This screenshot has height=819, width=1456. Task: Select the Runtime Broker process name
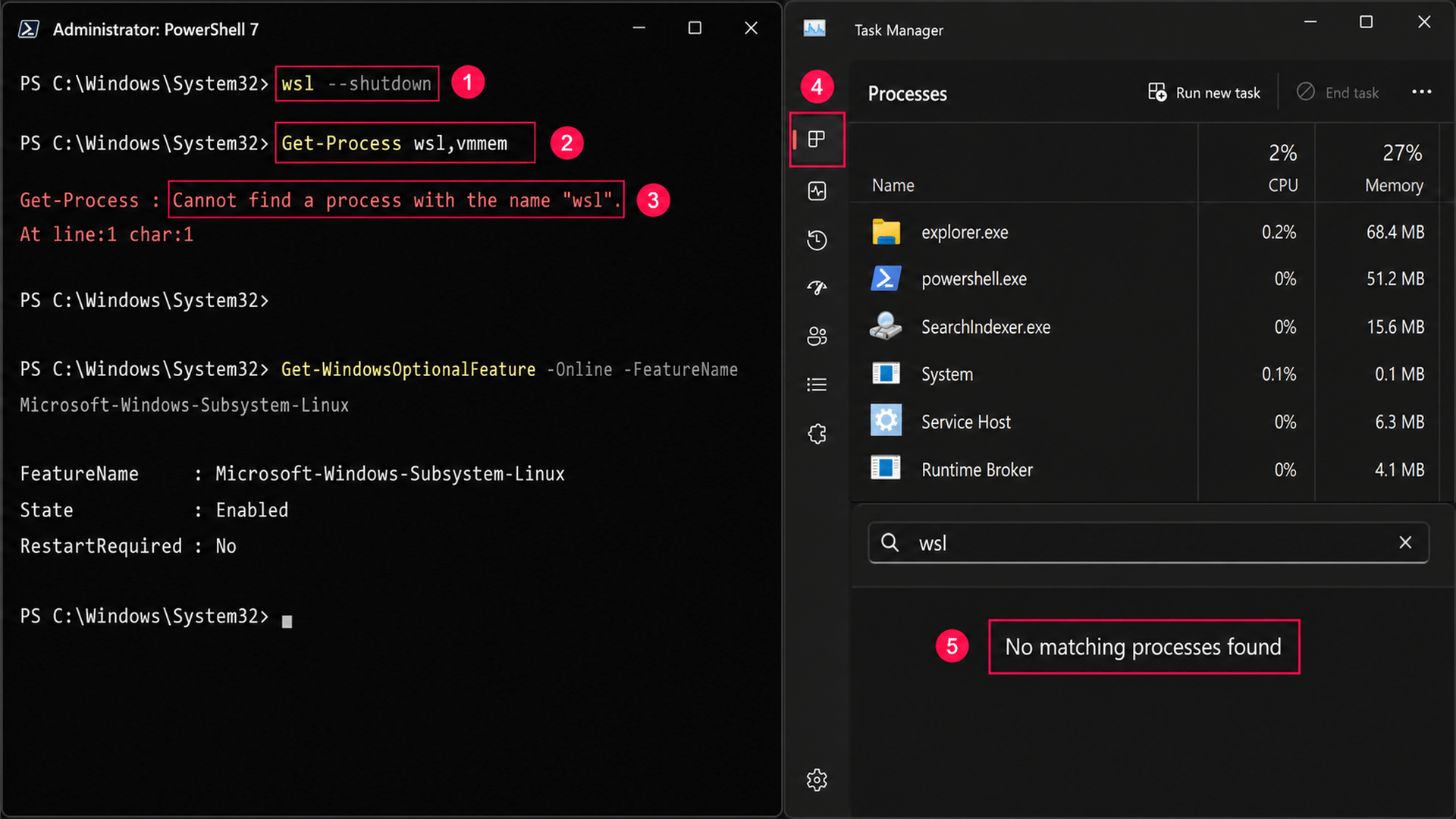click(x=977, y=470)
